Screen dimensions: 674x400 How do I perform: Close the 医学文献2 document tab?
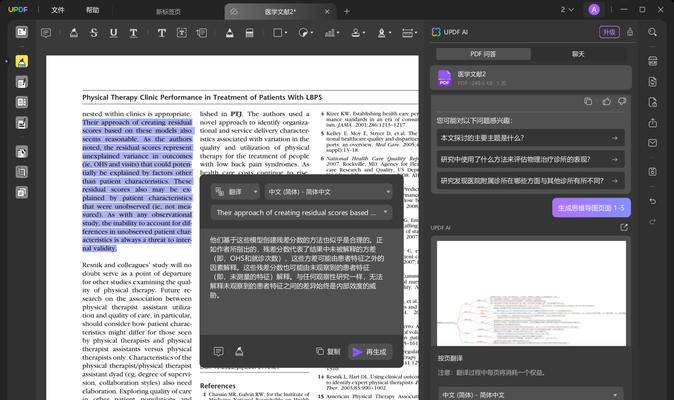coord(327,12)
